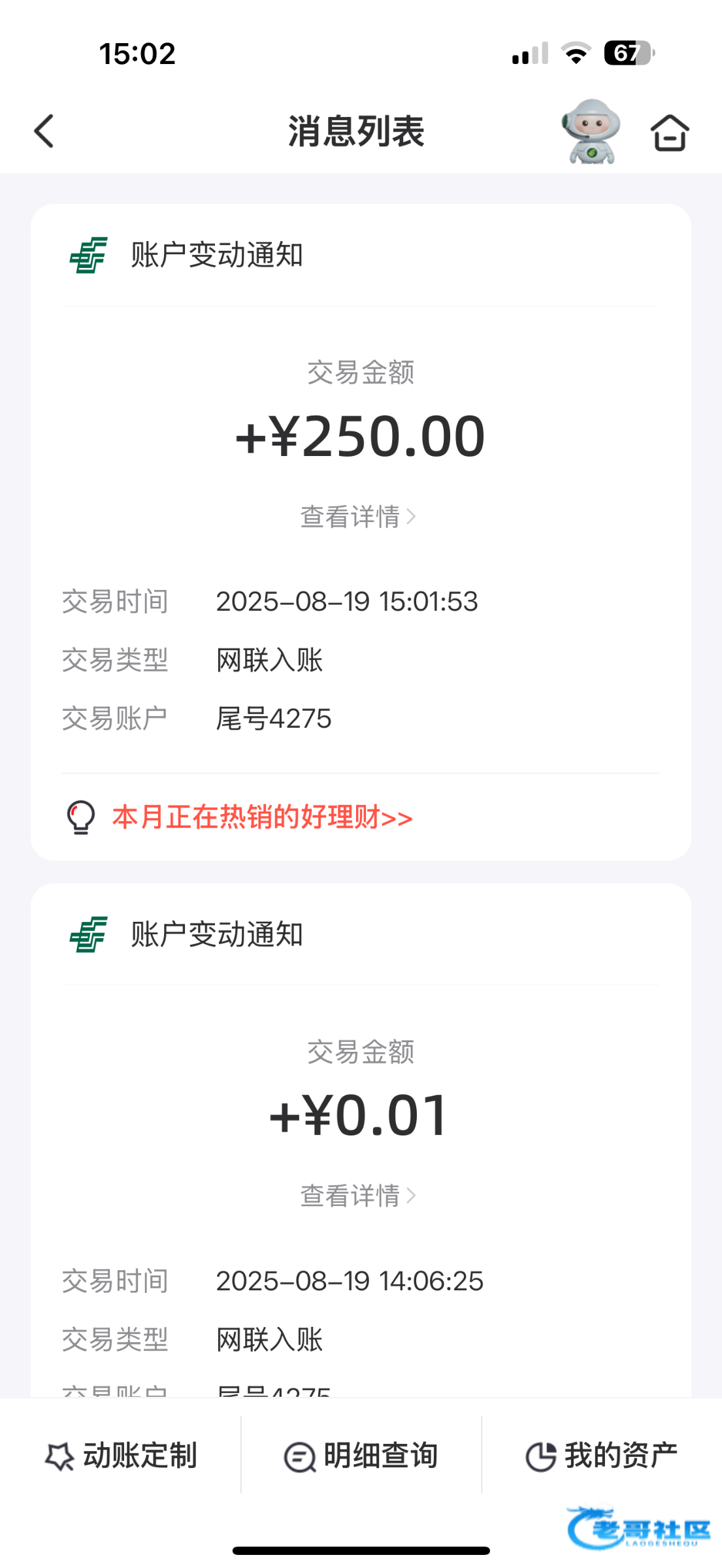Tap the pie chart icon for 我的资产
Image resolution: width=722 pixels, height=1568 pixels.
coord(540,1457)
